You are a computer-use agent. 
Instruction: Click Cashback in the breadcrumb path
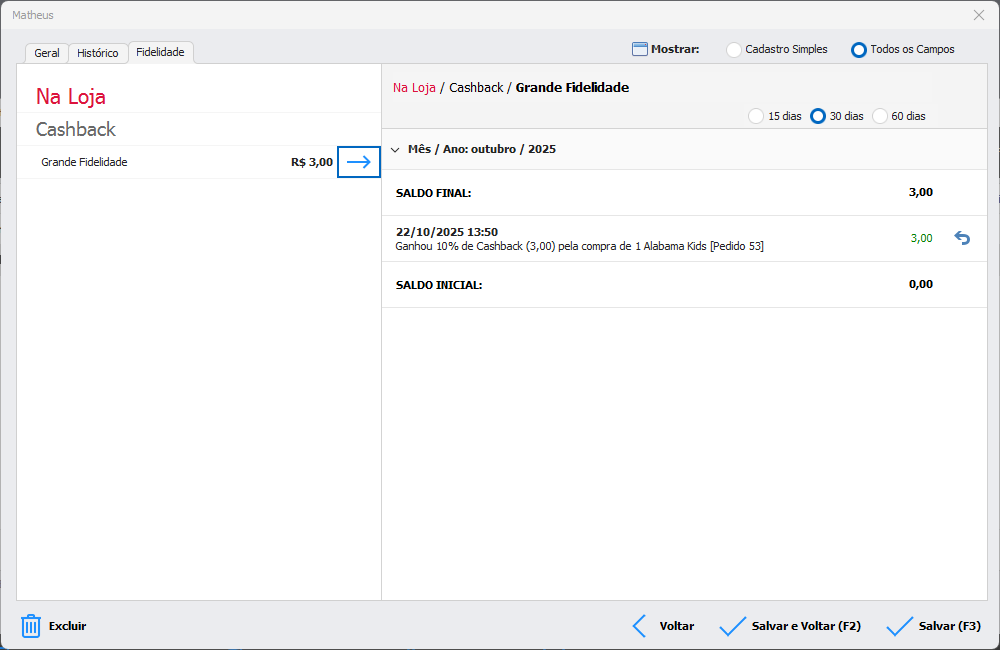click(x=476, y=88)
